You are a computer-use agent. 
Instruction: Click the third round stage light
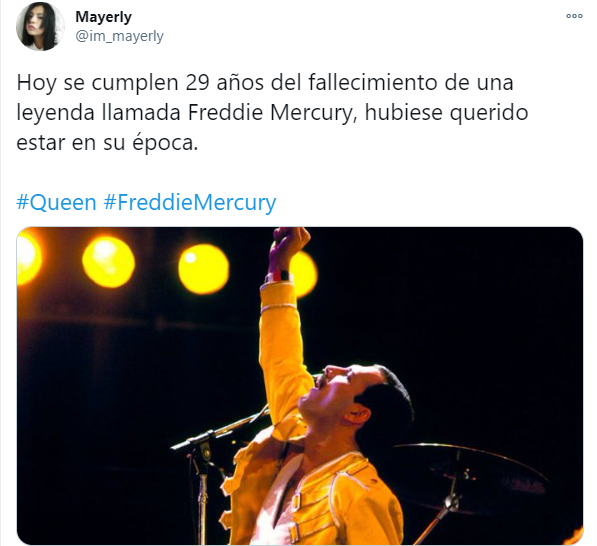(203, 269)
